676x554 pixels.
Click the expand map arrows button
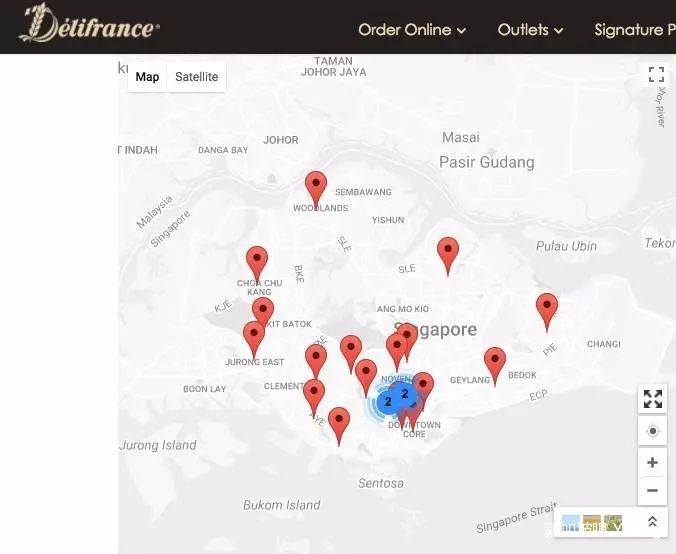653,399
